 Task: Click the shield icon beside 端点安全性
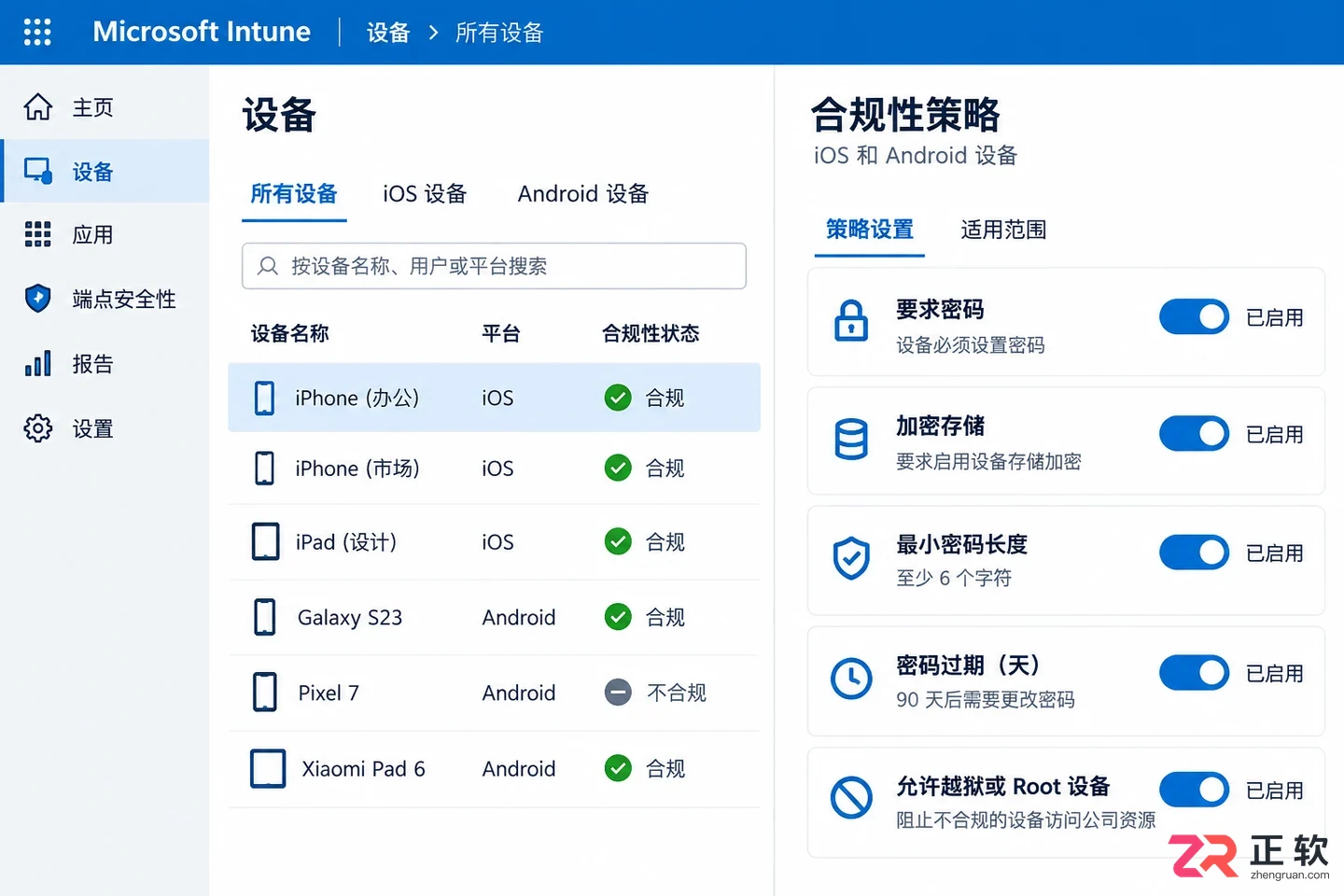click(x=38, y=299)
